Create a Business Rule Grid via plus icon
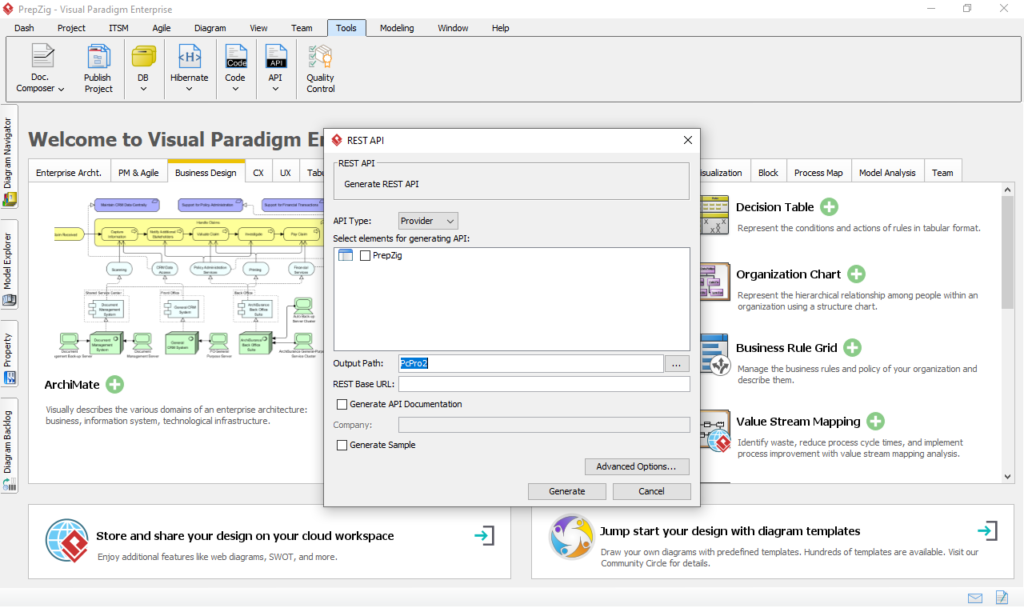Viewport: 1024px width, 608px height. coord(852,347)
